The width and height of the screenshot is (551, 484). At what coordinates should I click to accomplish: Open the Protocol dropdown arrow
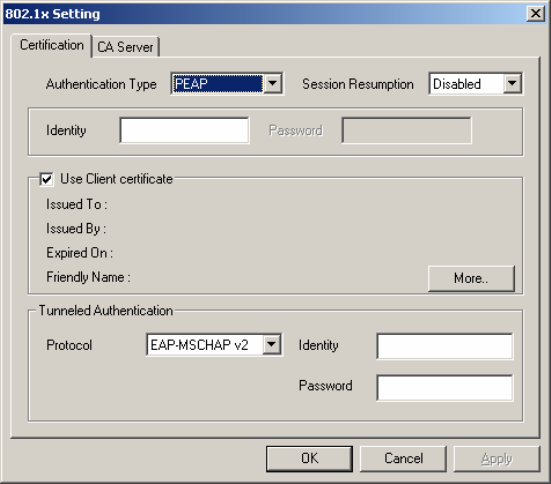(x=272, y=344)
